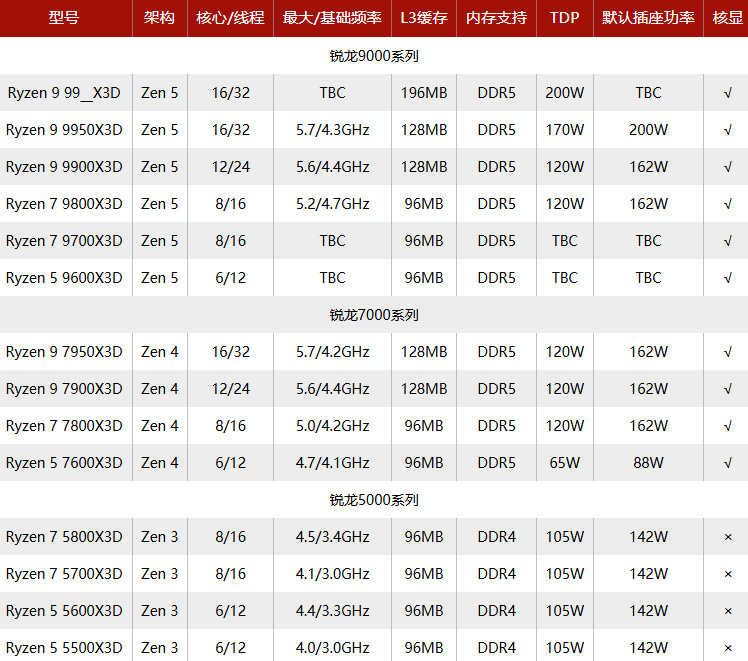The height and width of the screenshot is (661, 748).
Task: Select the 16/32 cores cell for Ryzen 9 9950X3D
Action: 231,130
